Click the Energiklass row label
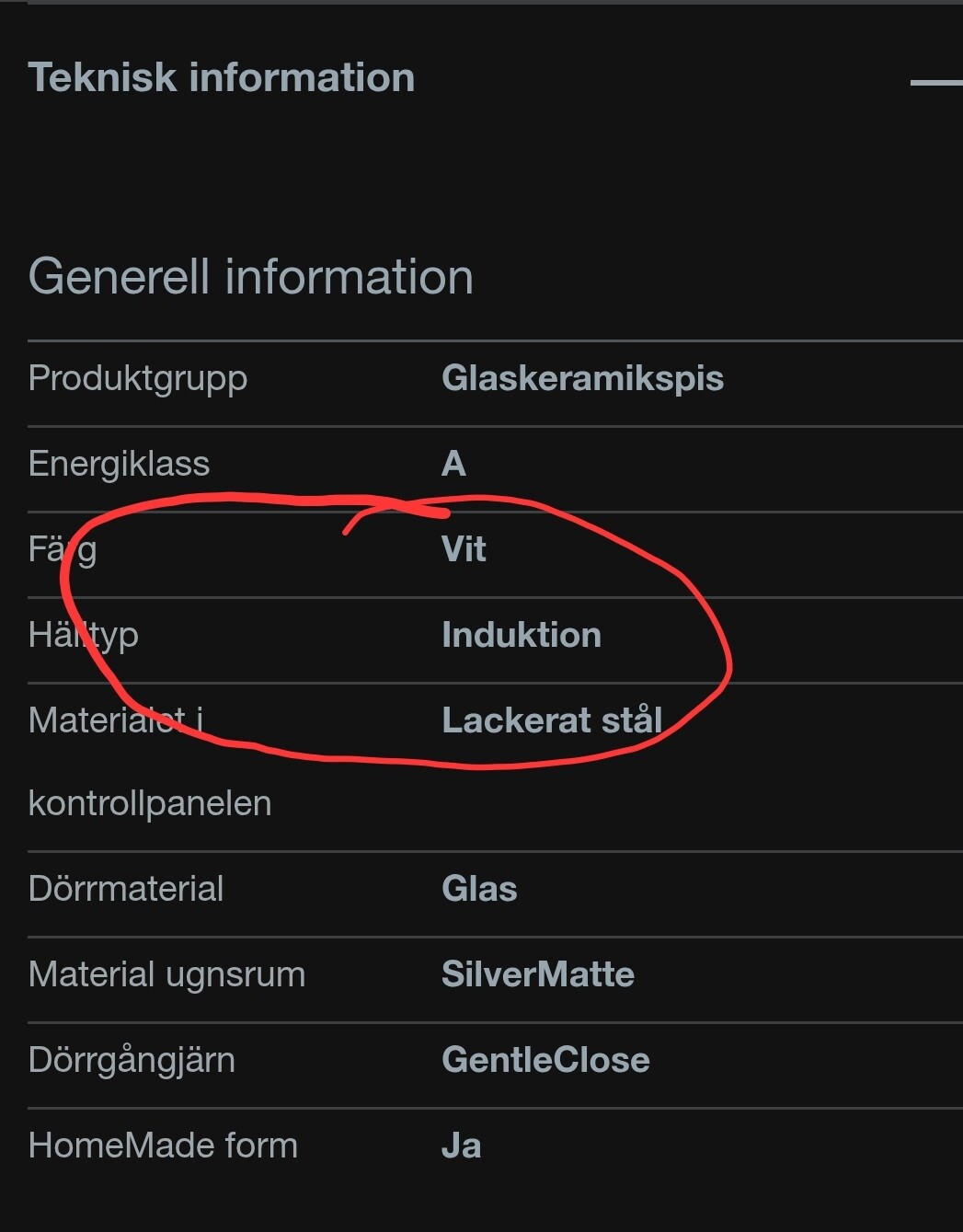 (120, 464)
